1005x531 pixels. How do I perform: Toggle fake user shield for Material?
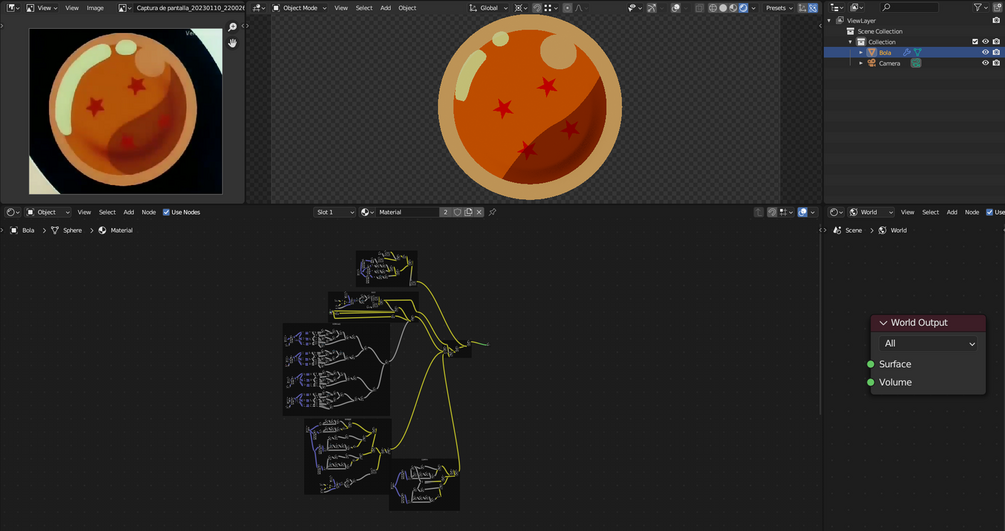(457, 212)
